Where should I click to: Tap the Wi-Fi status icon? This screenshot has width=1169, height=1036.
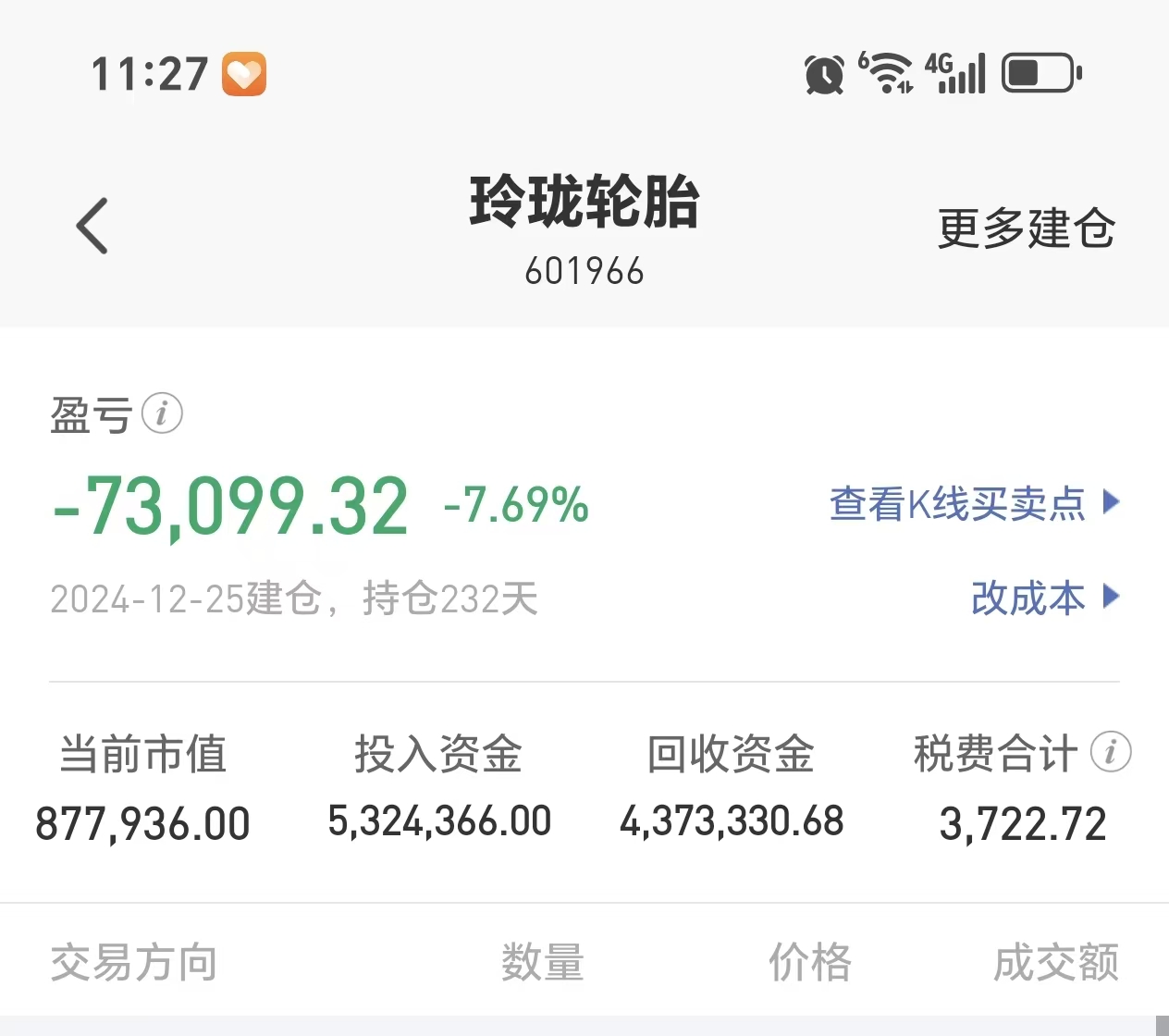(x=886, y=72)
